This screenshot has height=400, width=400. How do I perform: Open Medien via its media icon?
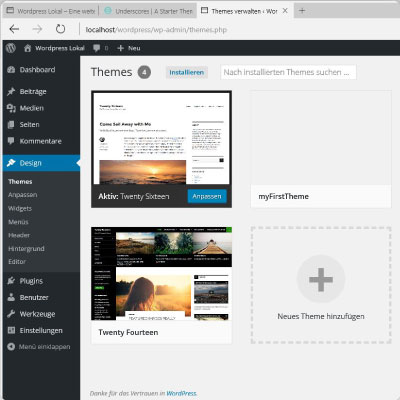coord(11,108)
